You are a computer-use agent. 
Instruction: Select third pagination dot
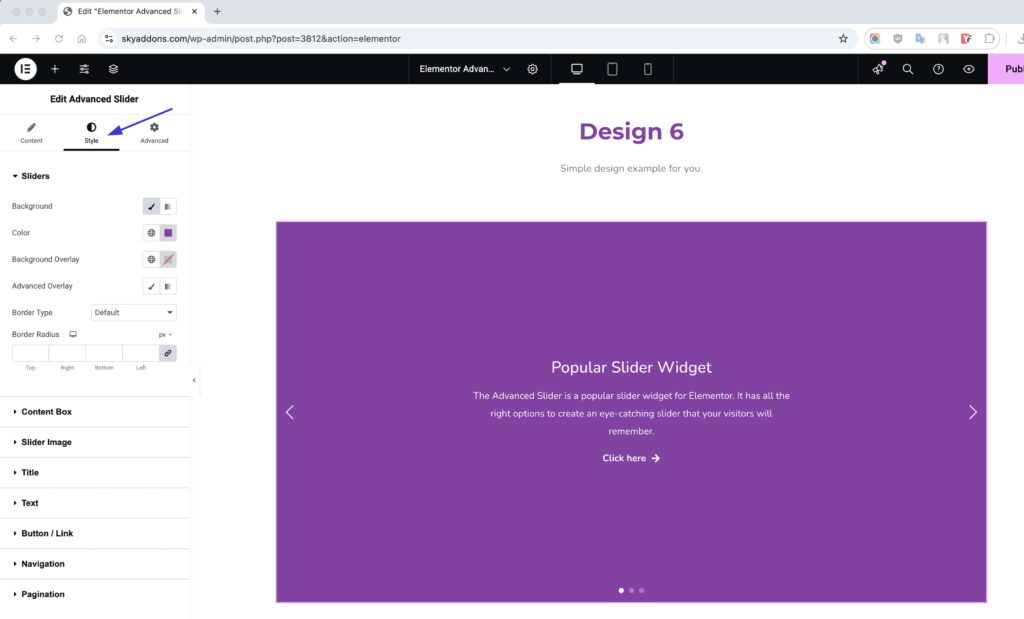click(x=641, y=590)
